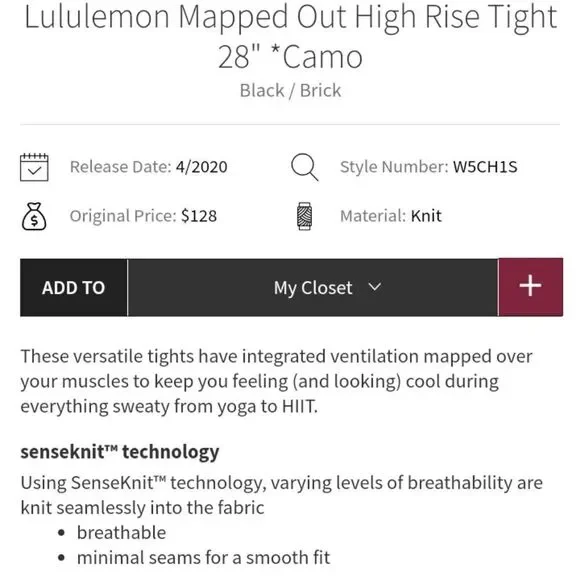Click the calendar release date icon
This screenshot has width=580, height=580.
[34, 167]
